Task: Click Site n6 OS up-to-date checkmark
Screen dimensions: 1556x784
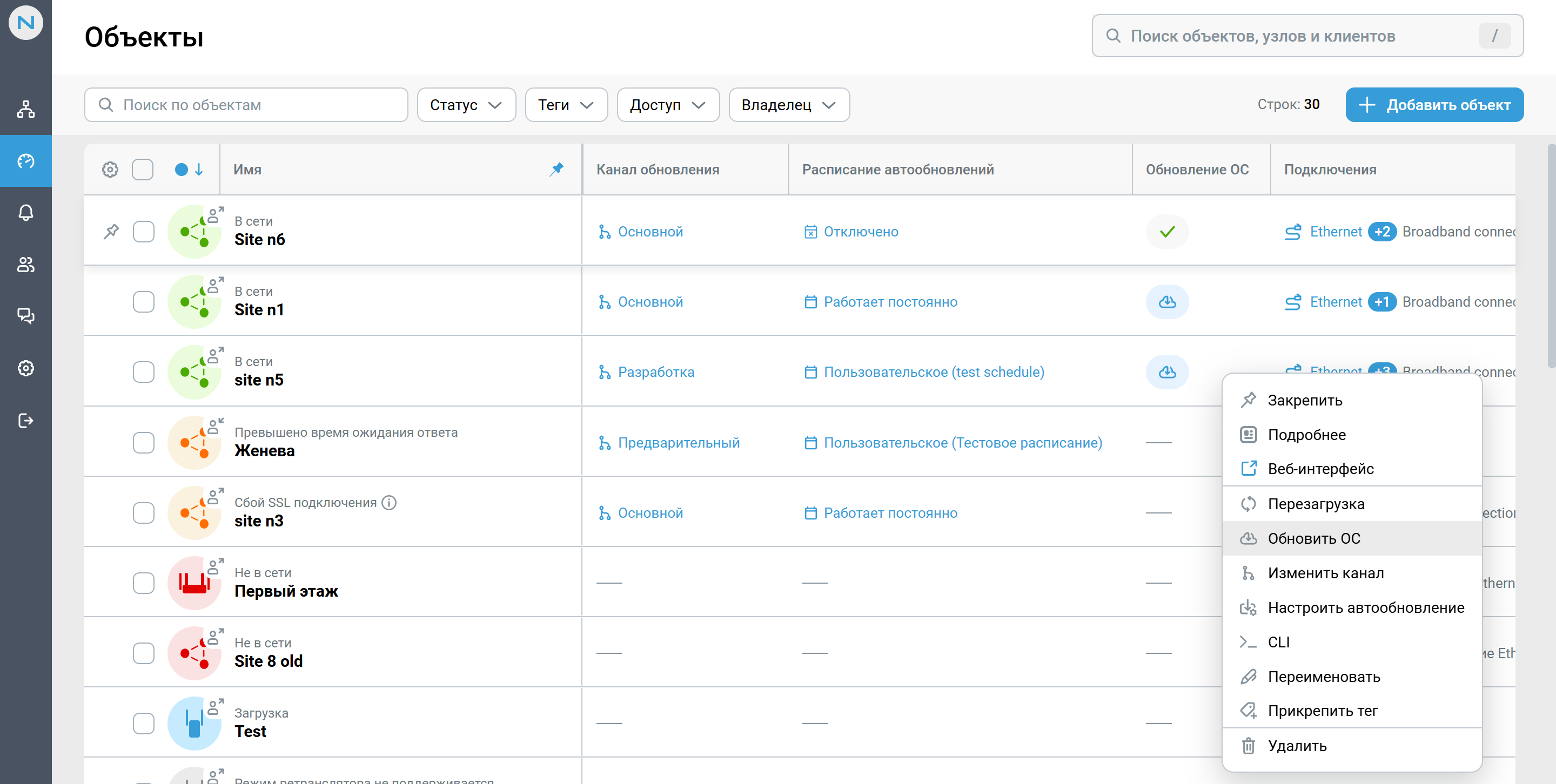Action: click(x=1167, y=232)
